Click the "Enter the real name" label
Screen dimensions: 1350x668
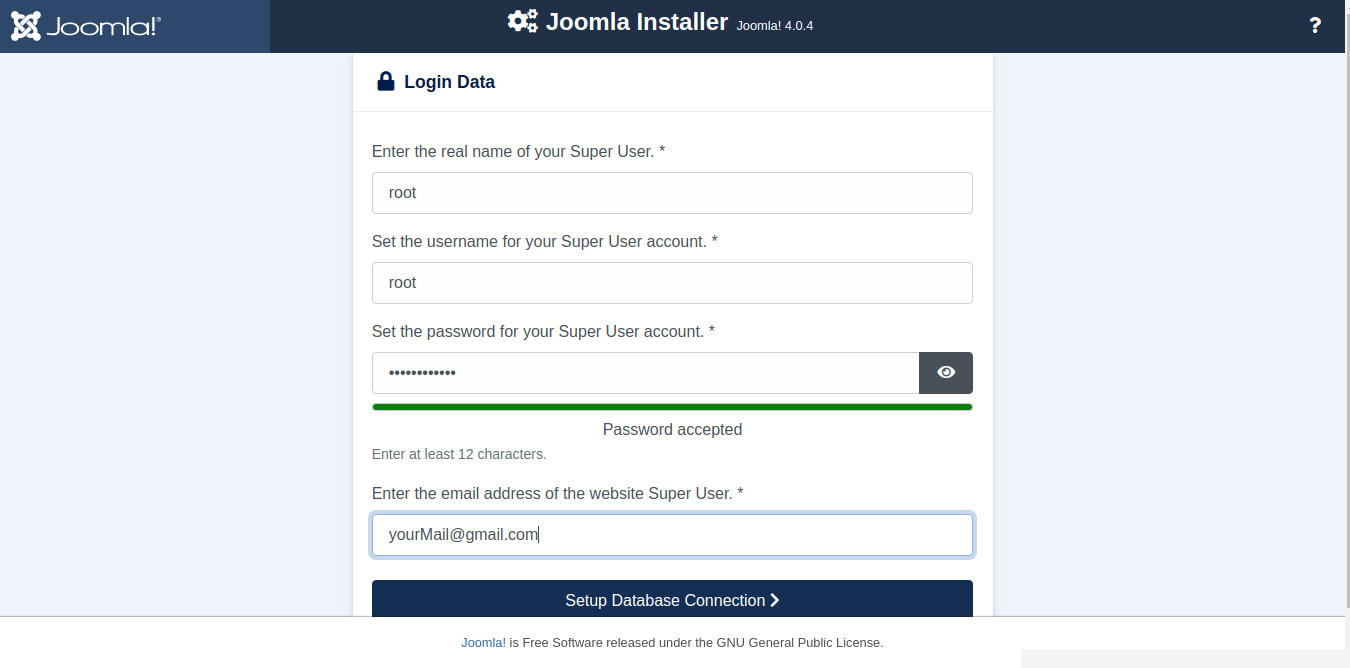coord(518,151)
